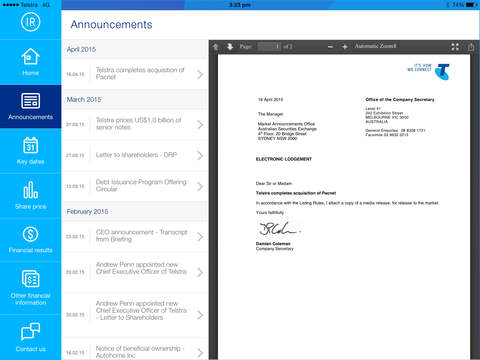
Task: Open Debt Issuance Program Offering Circular
Action: 135,186
